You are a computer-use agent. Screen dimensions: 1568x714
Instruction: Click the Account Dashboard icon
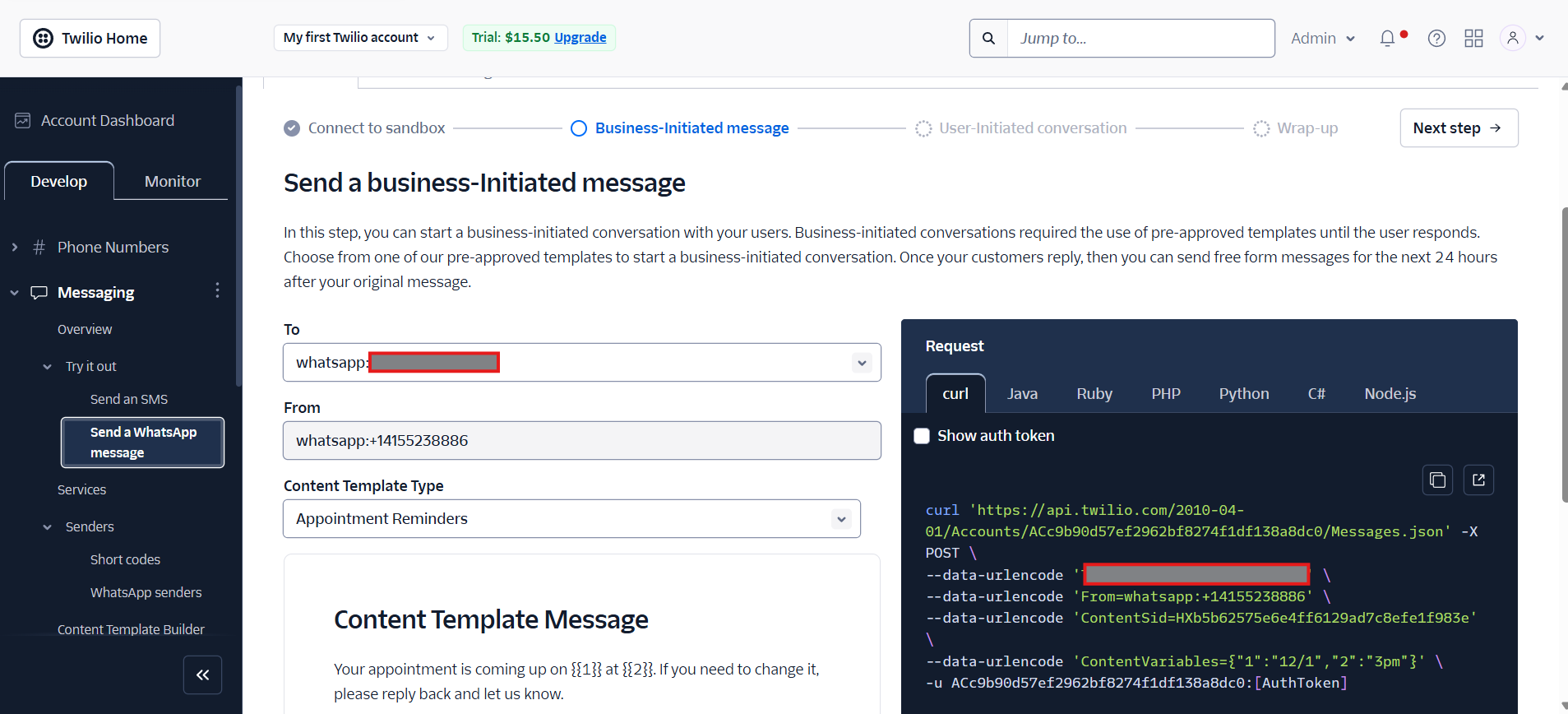point(23,121)
